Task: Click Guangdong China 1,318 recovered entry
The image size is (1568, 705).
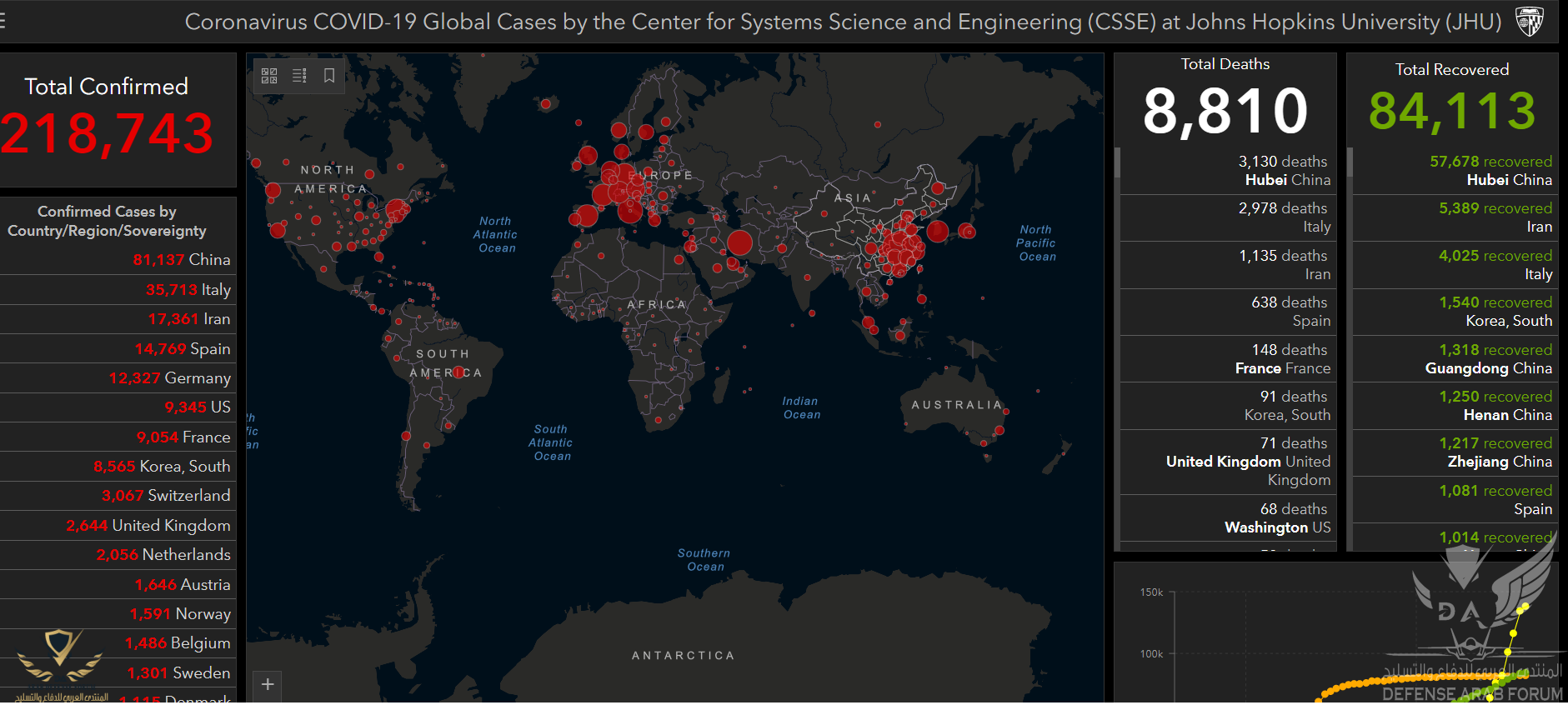Action: 1488,359
